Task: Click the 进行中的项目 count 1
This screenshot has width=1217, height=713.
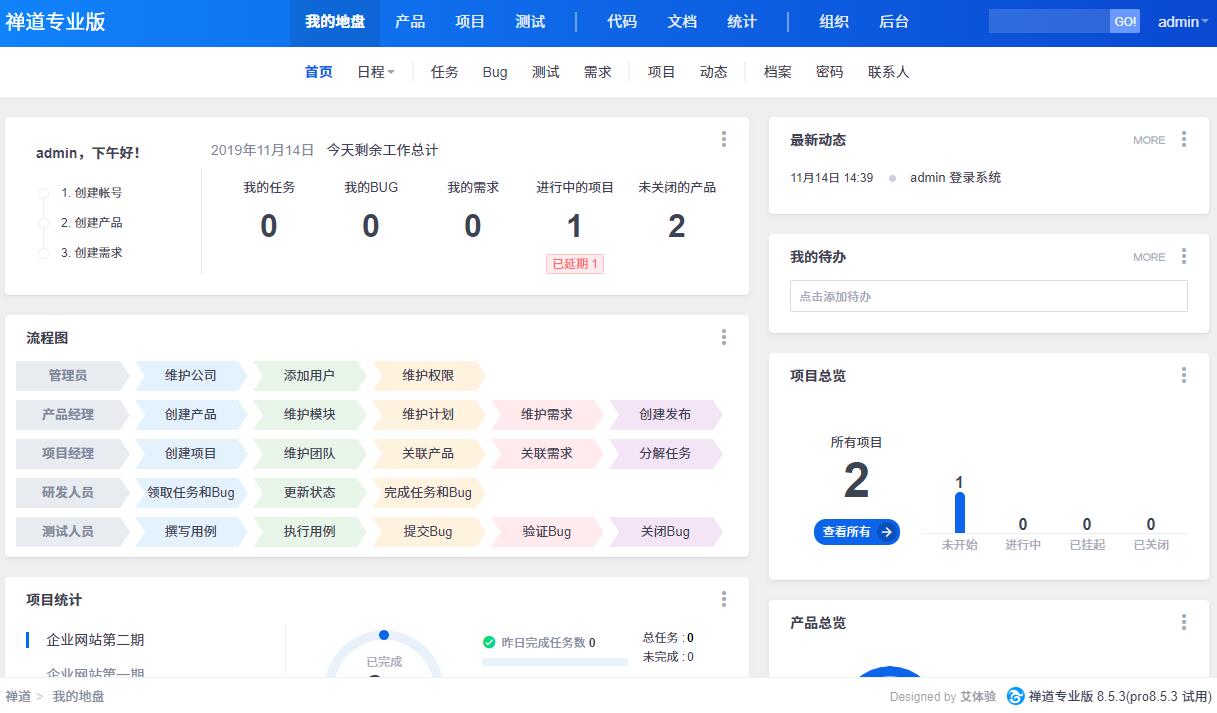Action: (x=575, y=227)
